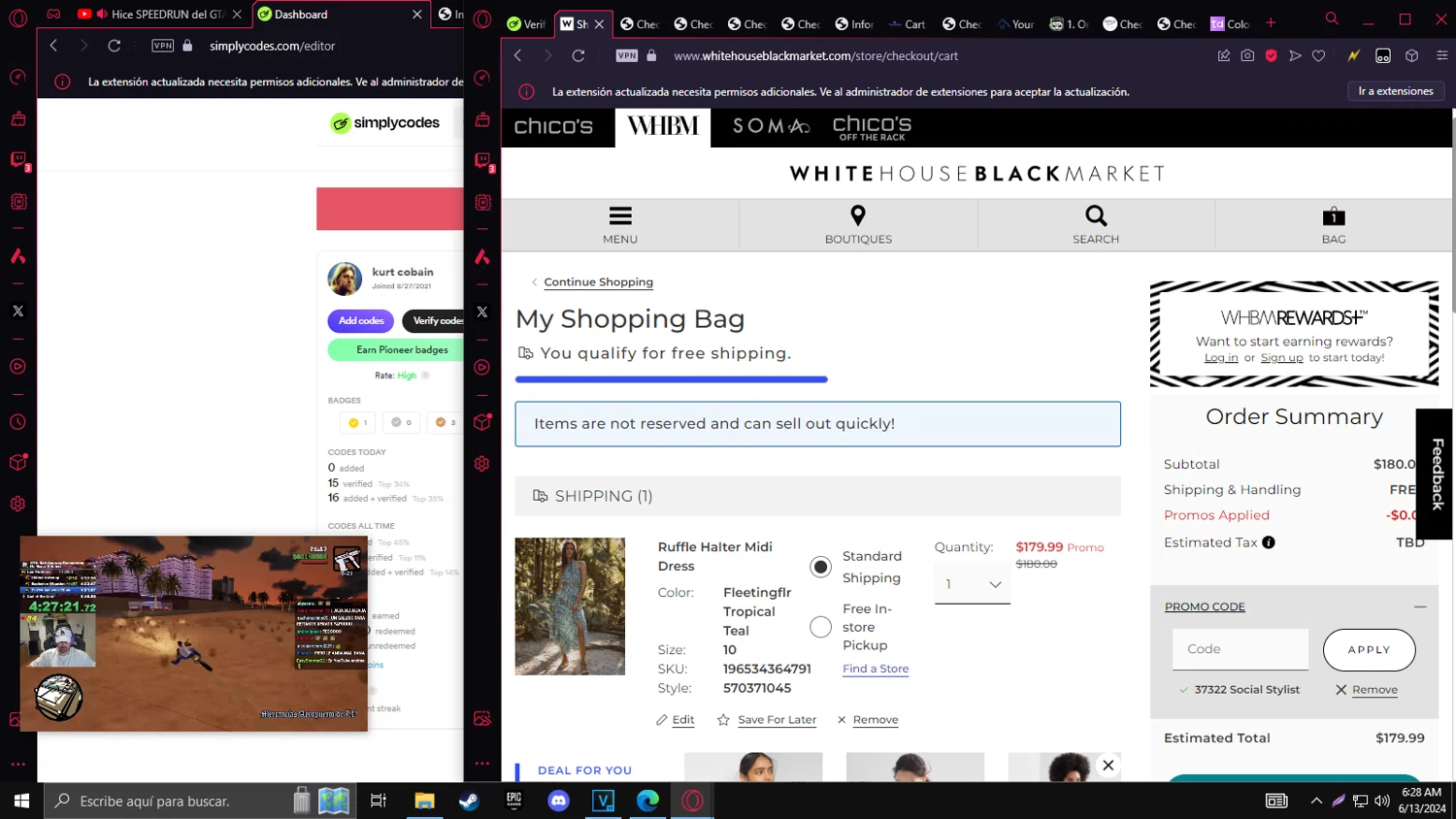The width and height of the screenshot is (1456, 819).
Task: Open Settings gear in left window sidebar
Action: [17, 504]
